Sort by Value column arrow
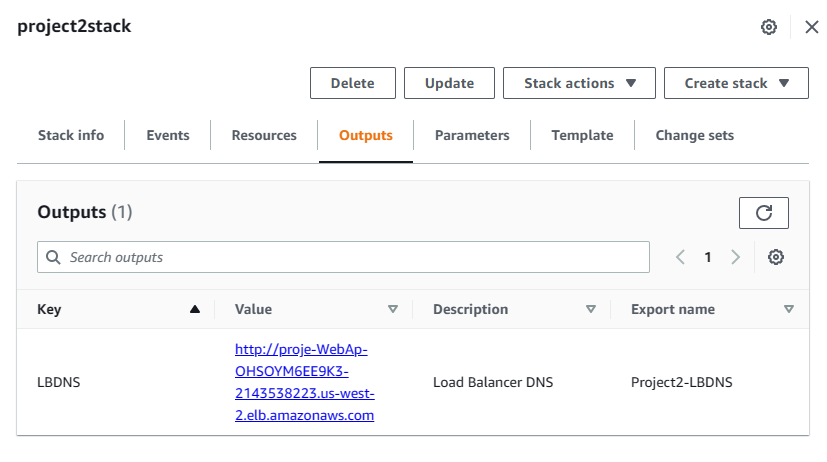This screenshot has width=827, height=462. pos(393,309)
